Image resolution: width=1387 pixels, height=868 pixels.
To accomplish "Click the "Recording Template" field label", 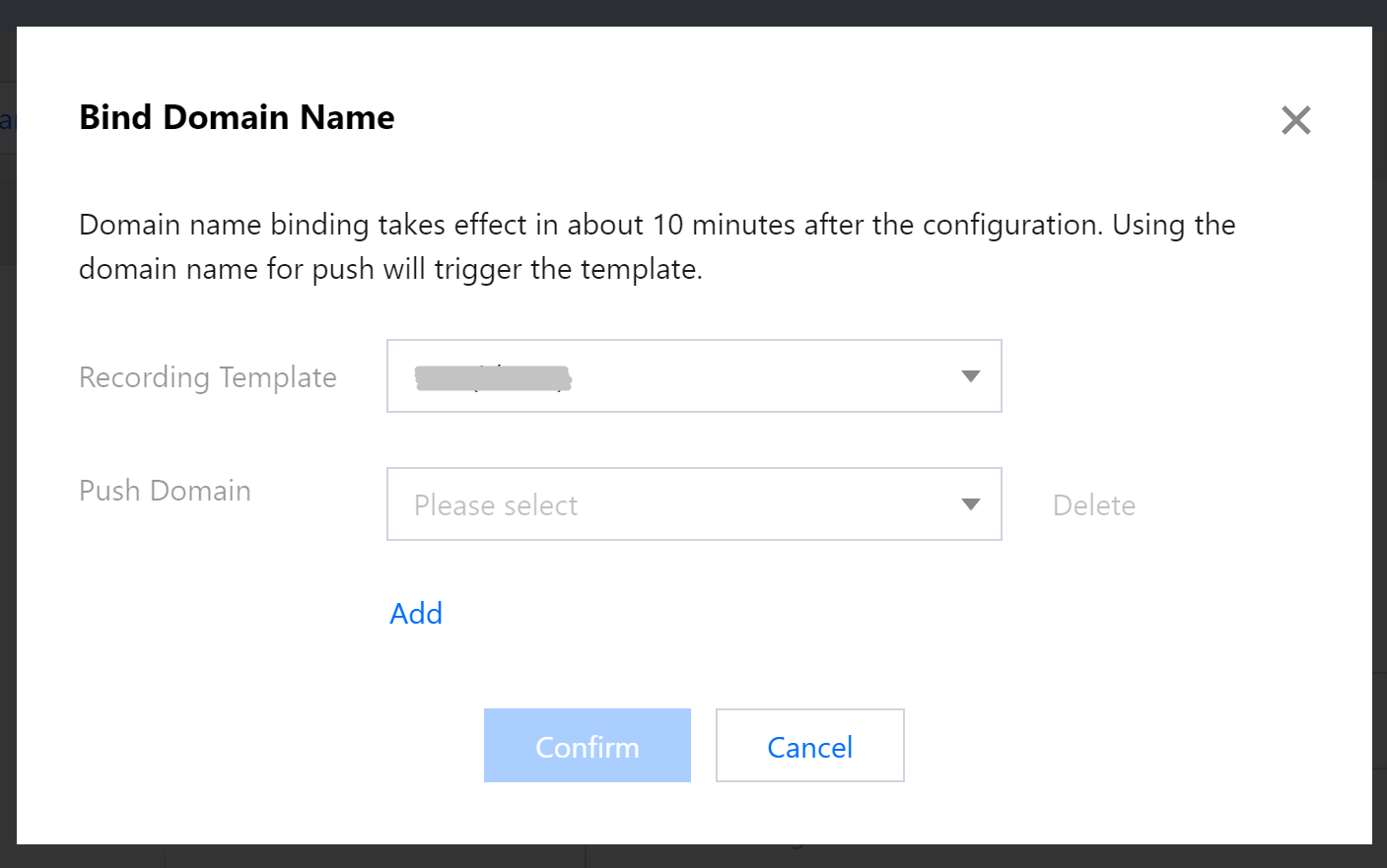I will (x=208, y=377).
